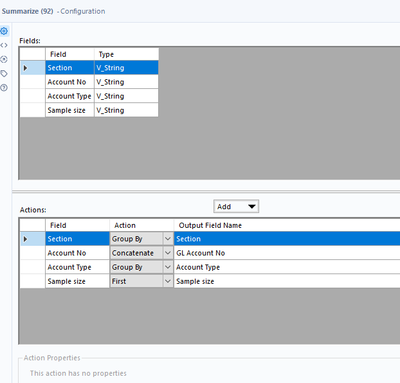Screen dimensions: 400x383
Task: Click the Output Field Name column header
Action: [287, 225]
